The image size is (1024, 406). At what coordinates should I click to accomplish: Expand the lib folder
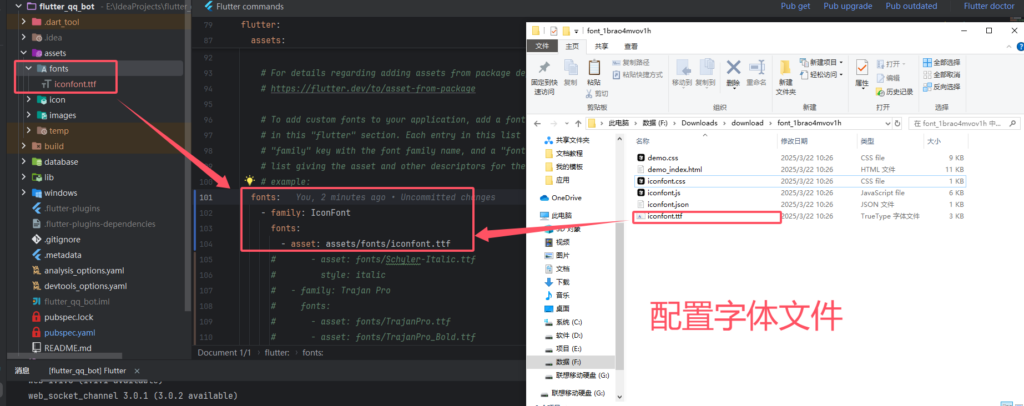click(24, 178)
